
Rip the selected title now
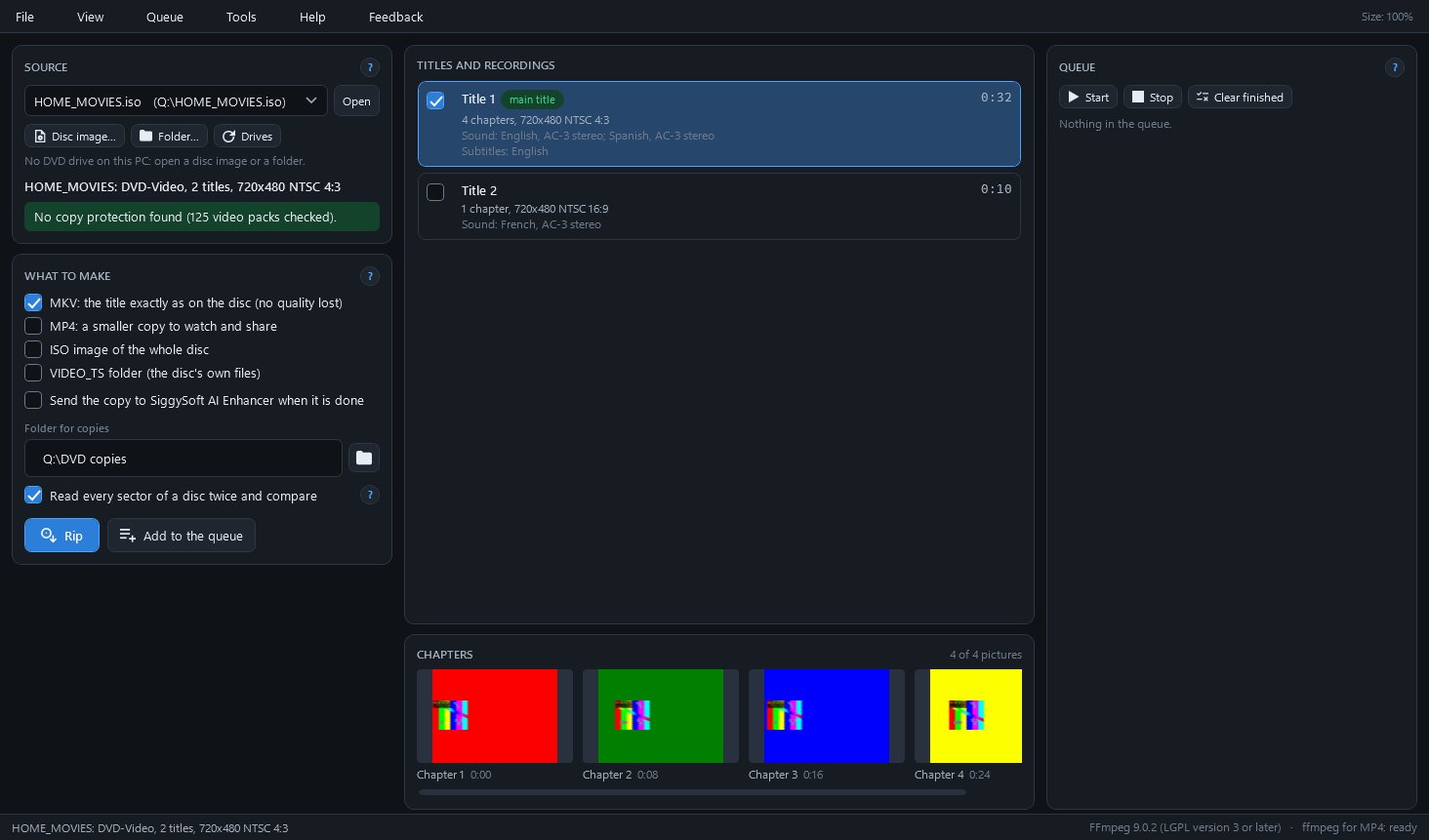(x=61, y=536)
